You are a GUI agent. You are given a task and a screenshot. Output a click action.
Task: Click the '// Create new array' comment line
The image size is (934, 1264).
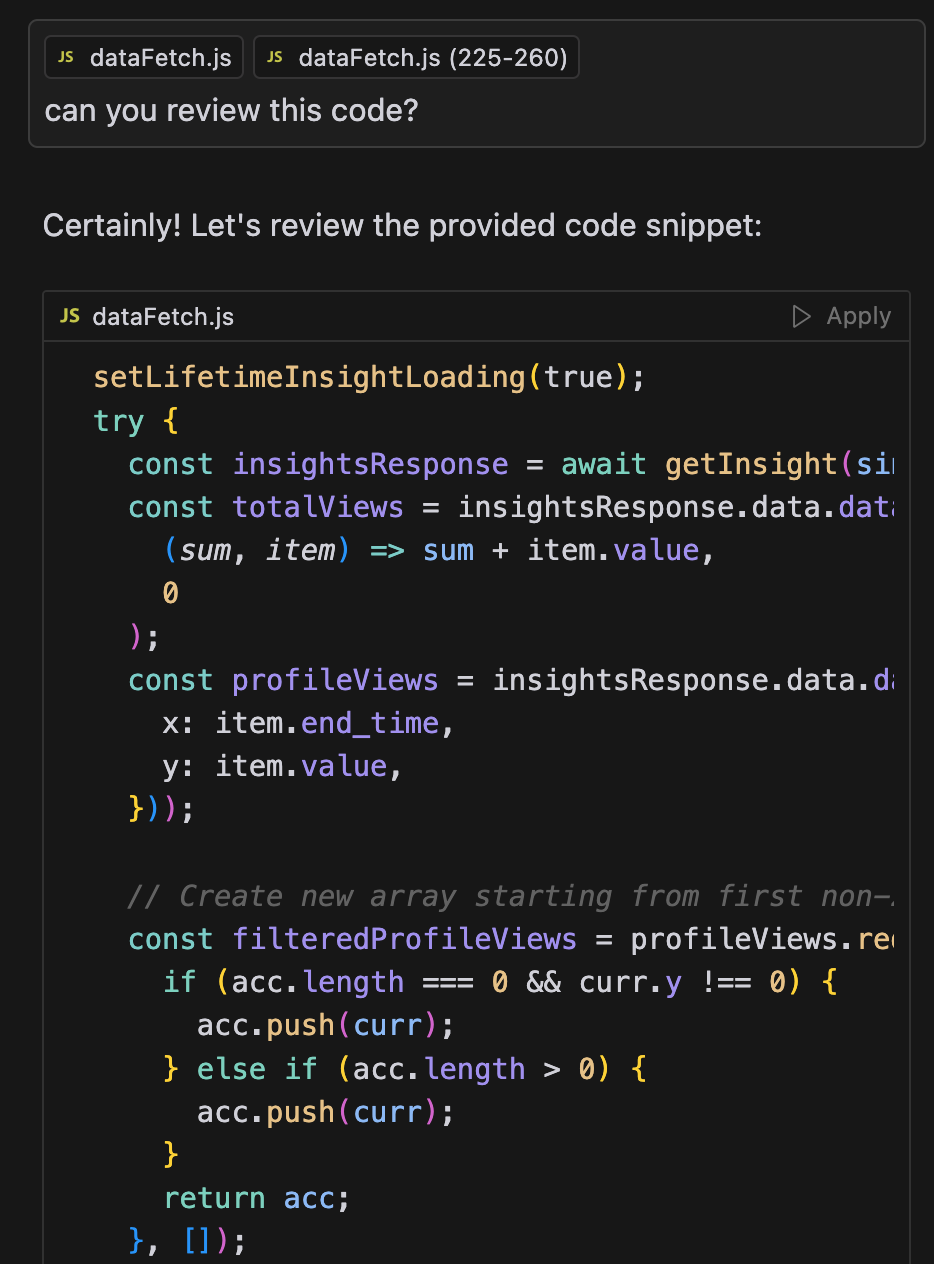tap(510, 896)
